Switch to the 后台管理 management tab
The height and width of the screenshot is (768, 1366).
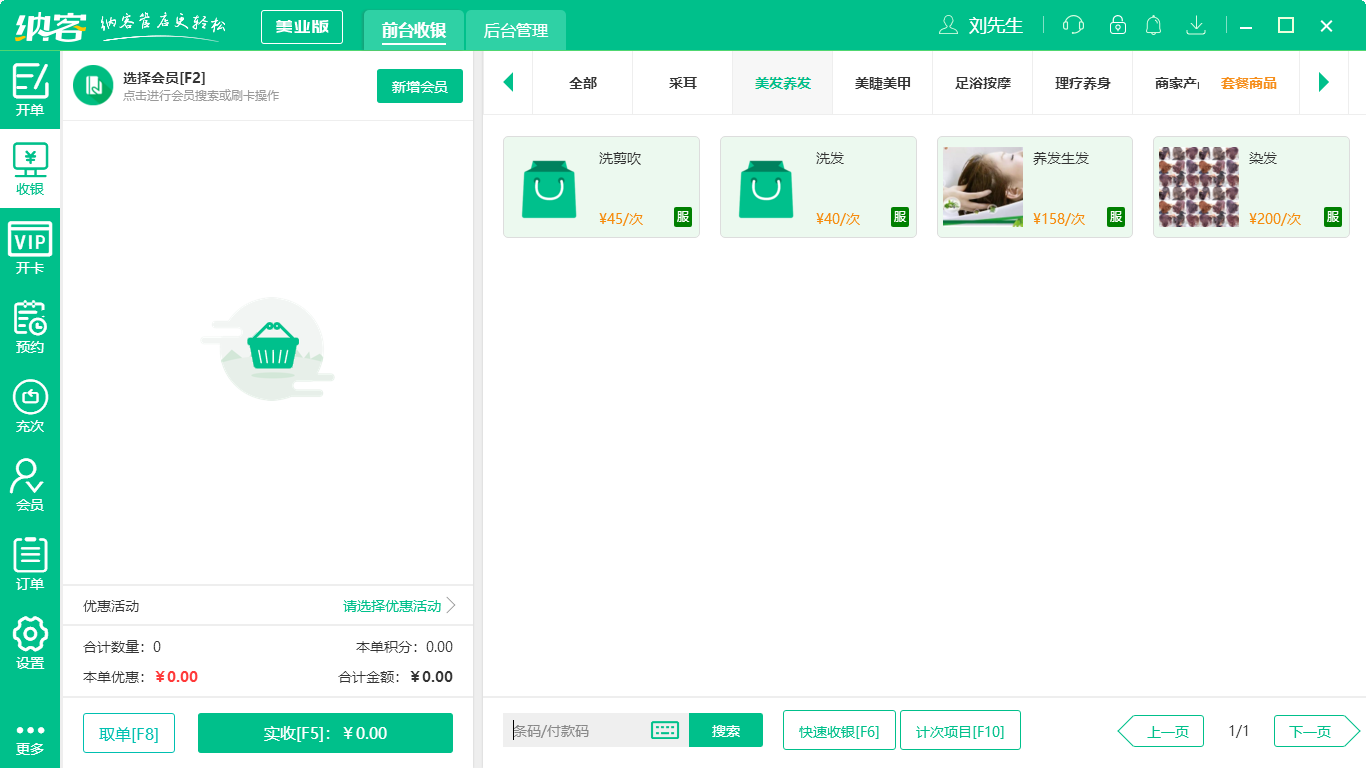click(x=517, y=31)
